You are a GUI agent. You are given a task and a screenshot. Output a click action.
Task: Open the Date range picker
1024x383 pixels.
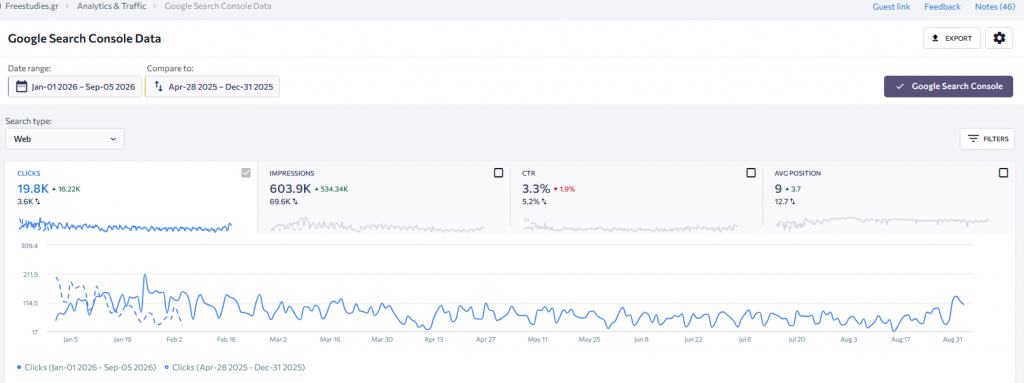pos(74,86)
